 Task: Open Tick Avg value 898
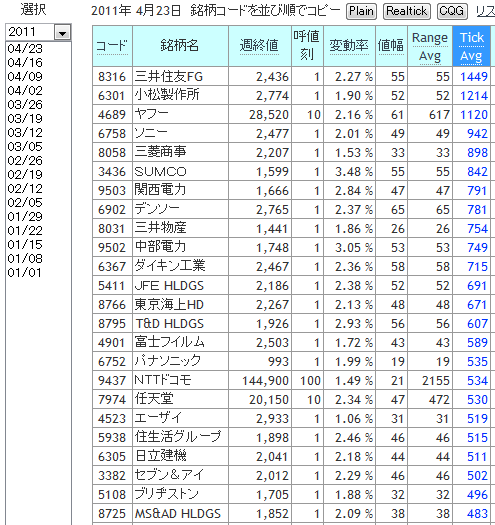click(477, 153)
